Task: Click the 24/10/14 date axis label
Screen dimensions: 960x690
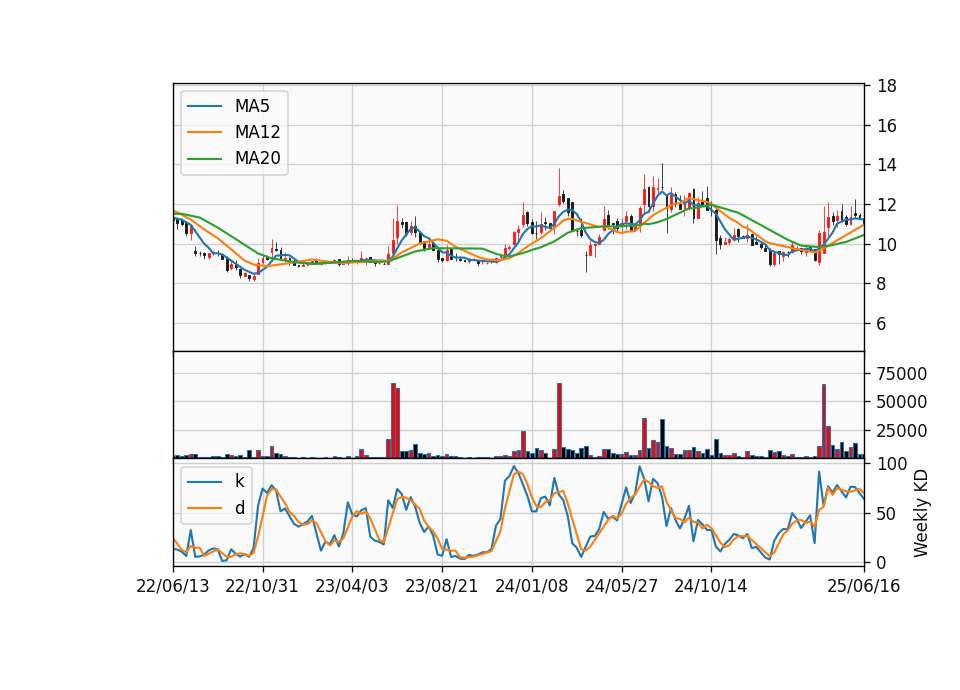Action: (711, 586)
